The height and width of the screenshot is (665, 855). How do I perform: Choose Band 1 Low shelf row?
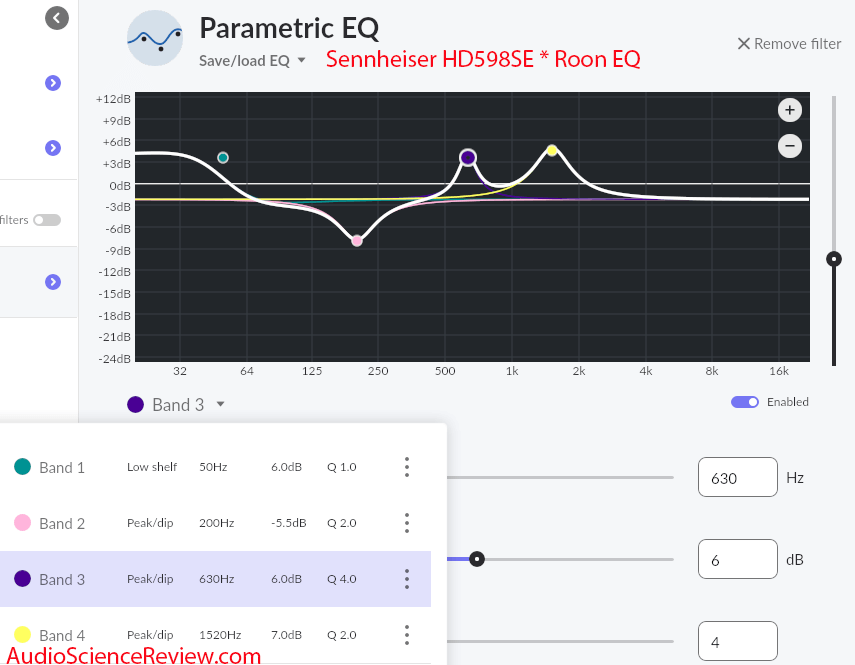(x=215, y=467)
